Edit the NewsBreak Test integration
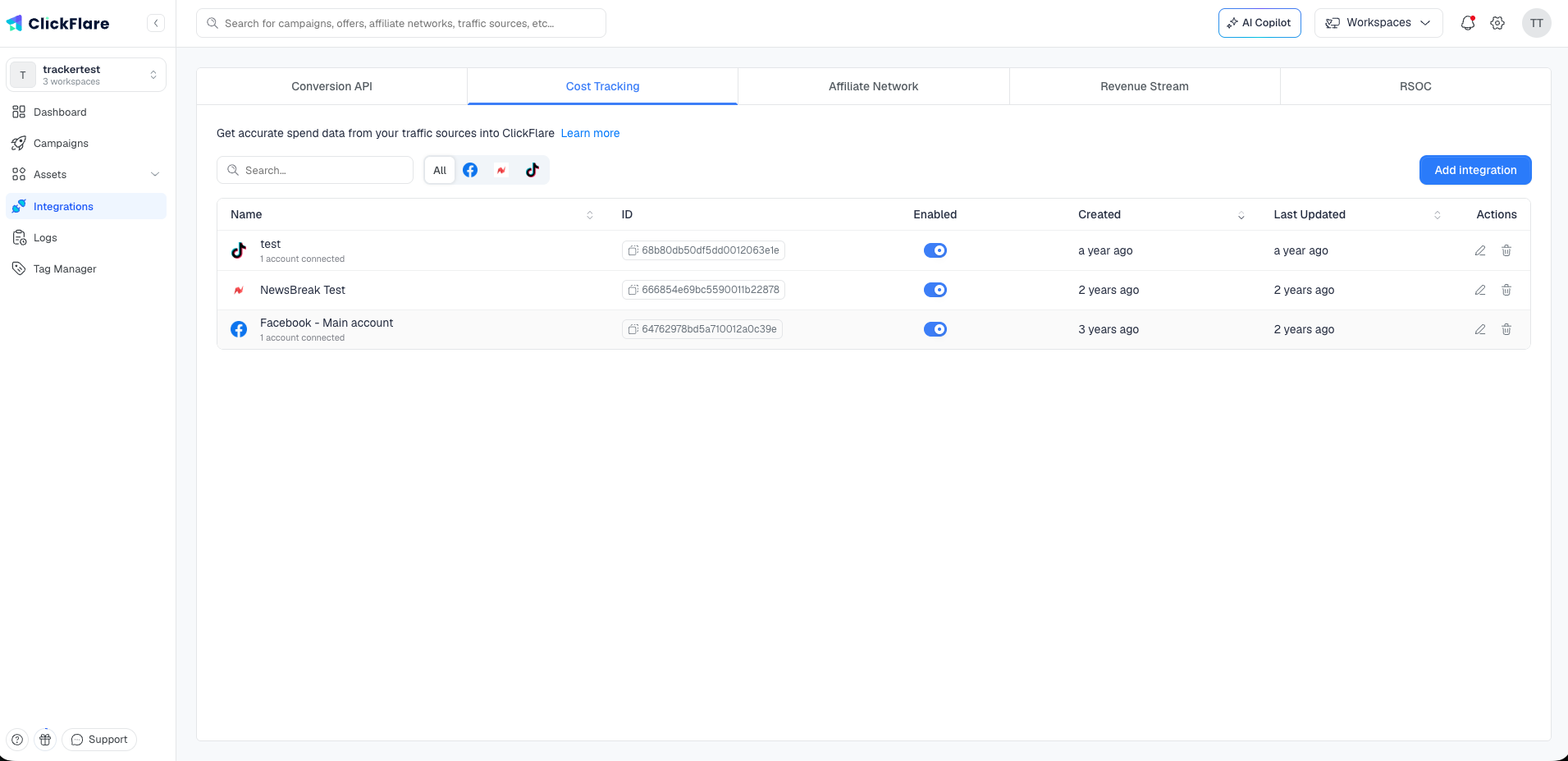 coord(1480,290)
